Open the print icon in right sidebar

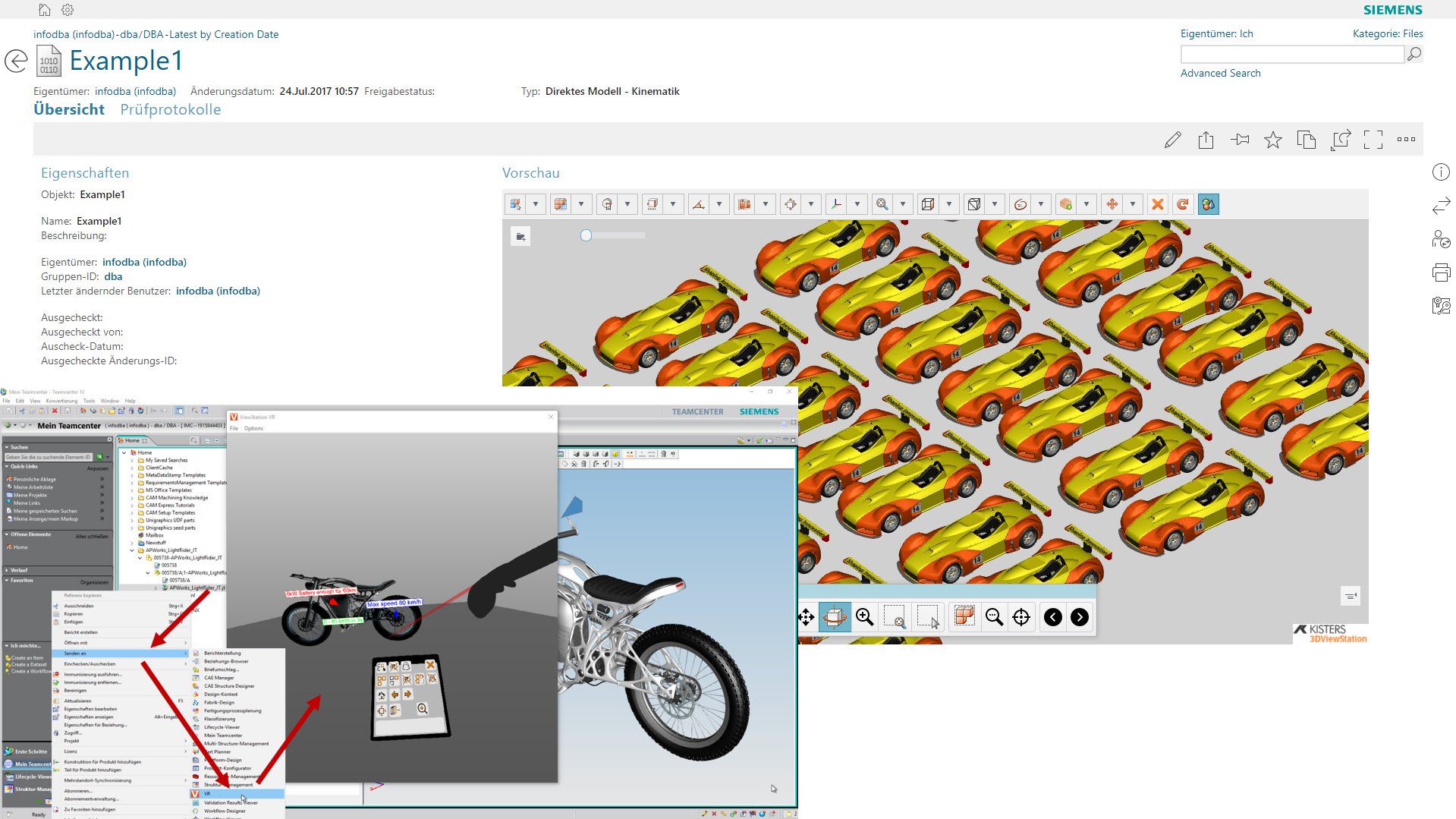coord(1441,272)
